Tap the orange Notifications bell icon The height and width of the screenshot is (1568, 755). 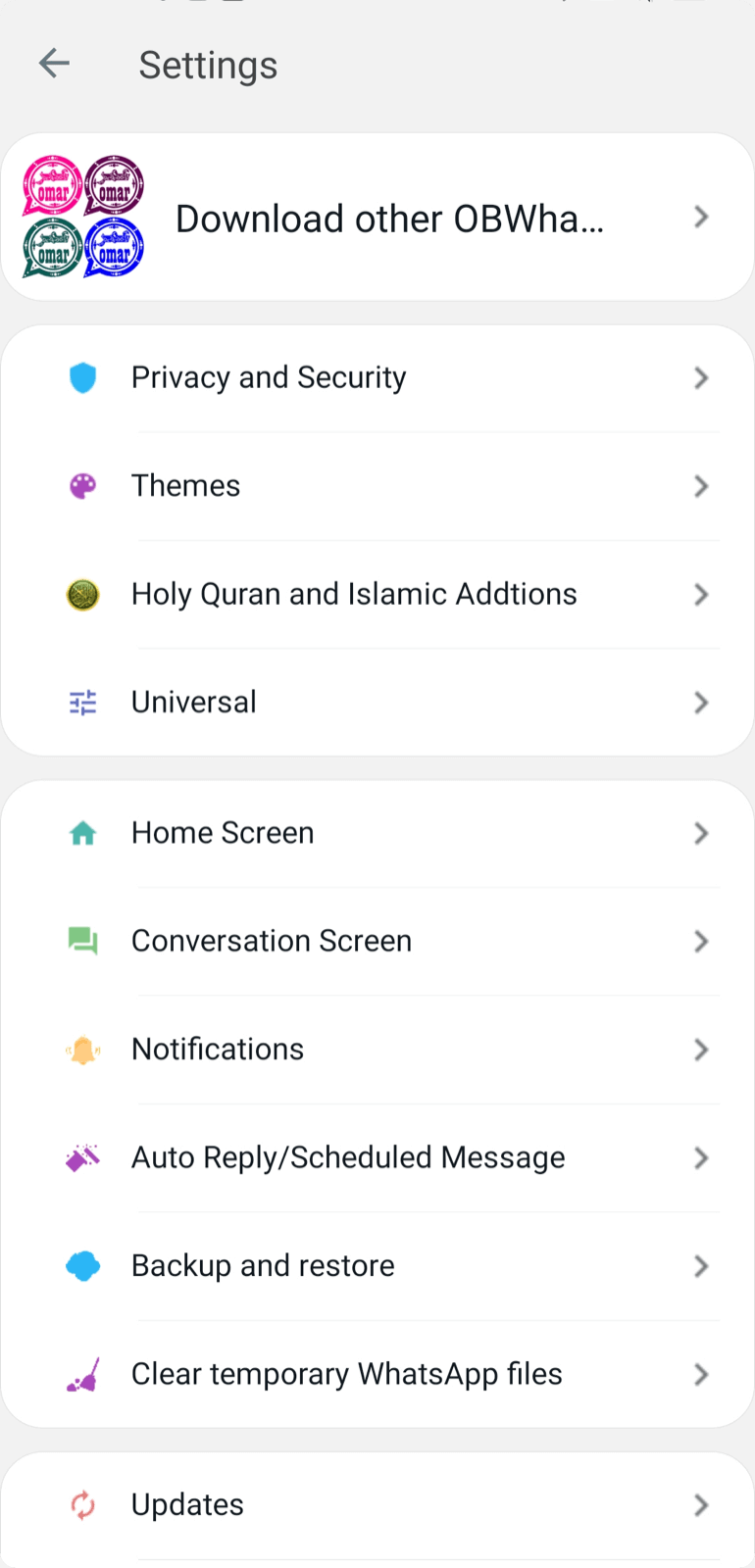pyautogui.click(x=83, y=1051)
